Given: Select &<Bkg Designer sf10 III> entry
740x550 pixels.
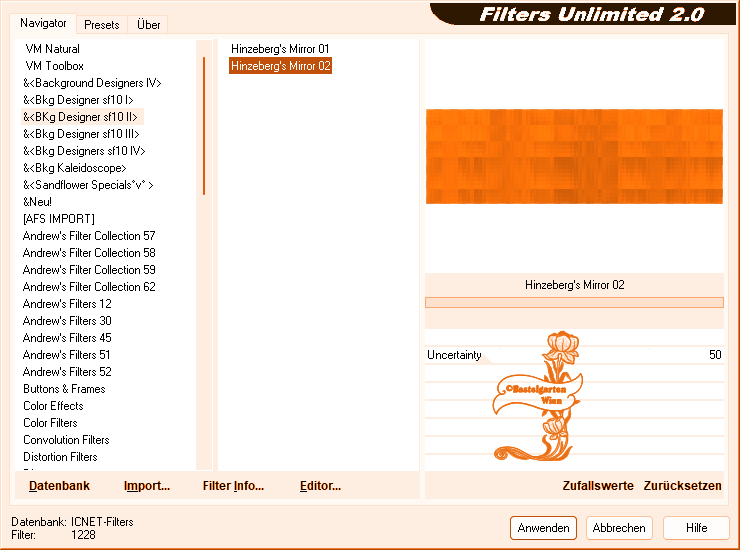Looking at the screenshot, I should pos(81,134).
